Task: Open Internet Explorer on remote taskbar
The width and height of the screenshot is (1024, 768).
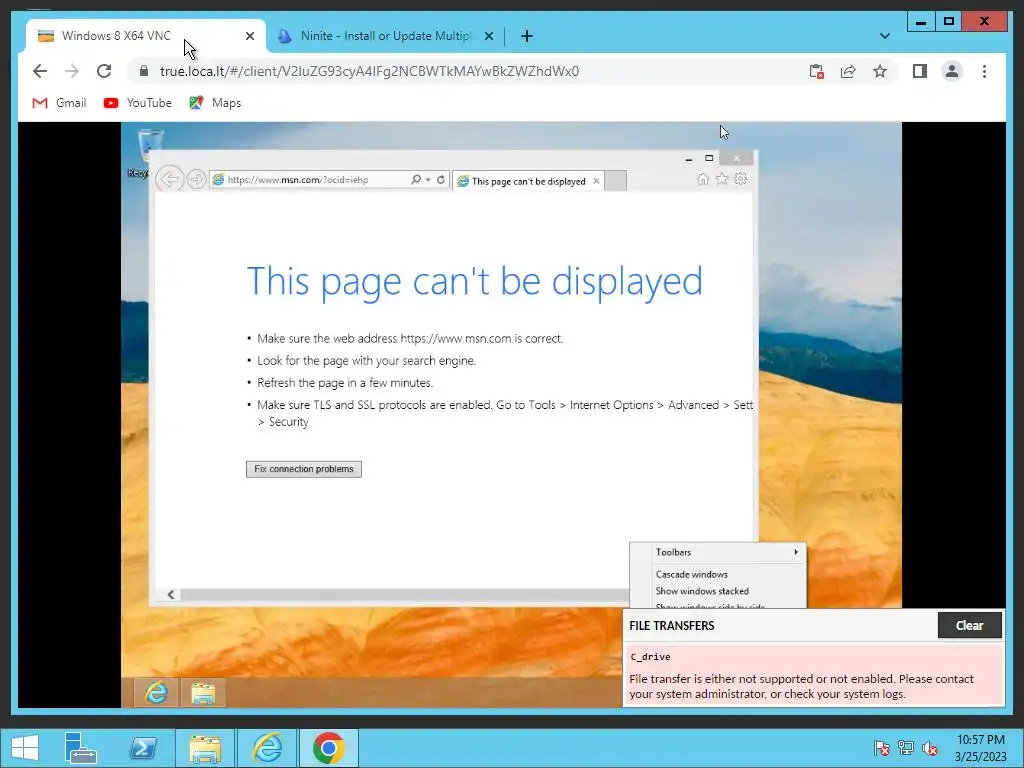Action: point(156,693)
